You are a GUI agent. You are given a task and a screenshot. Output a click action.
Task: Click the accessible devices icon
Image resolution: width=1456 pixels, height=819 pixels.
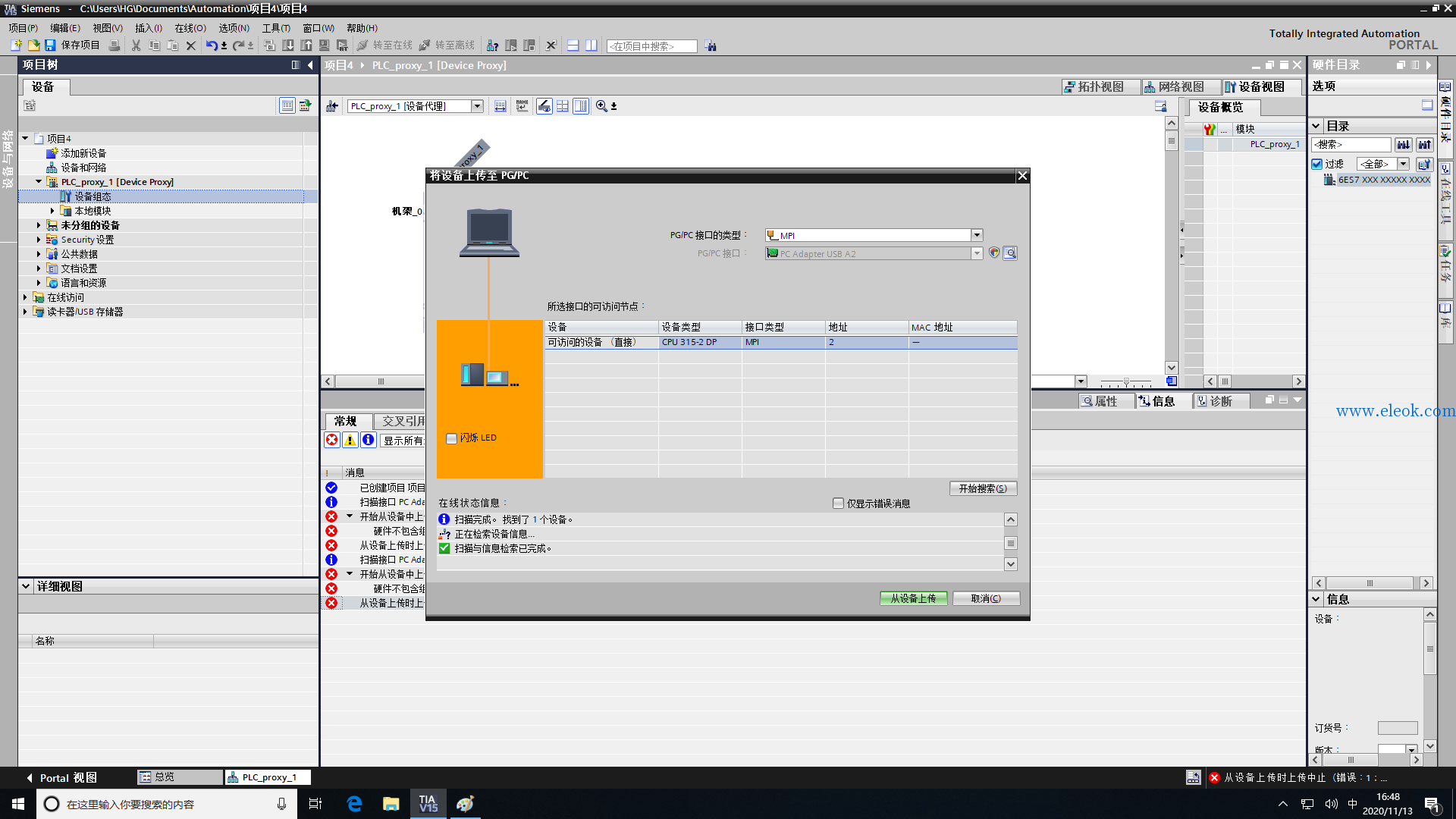[x=492, y=45]
